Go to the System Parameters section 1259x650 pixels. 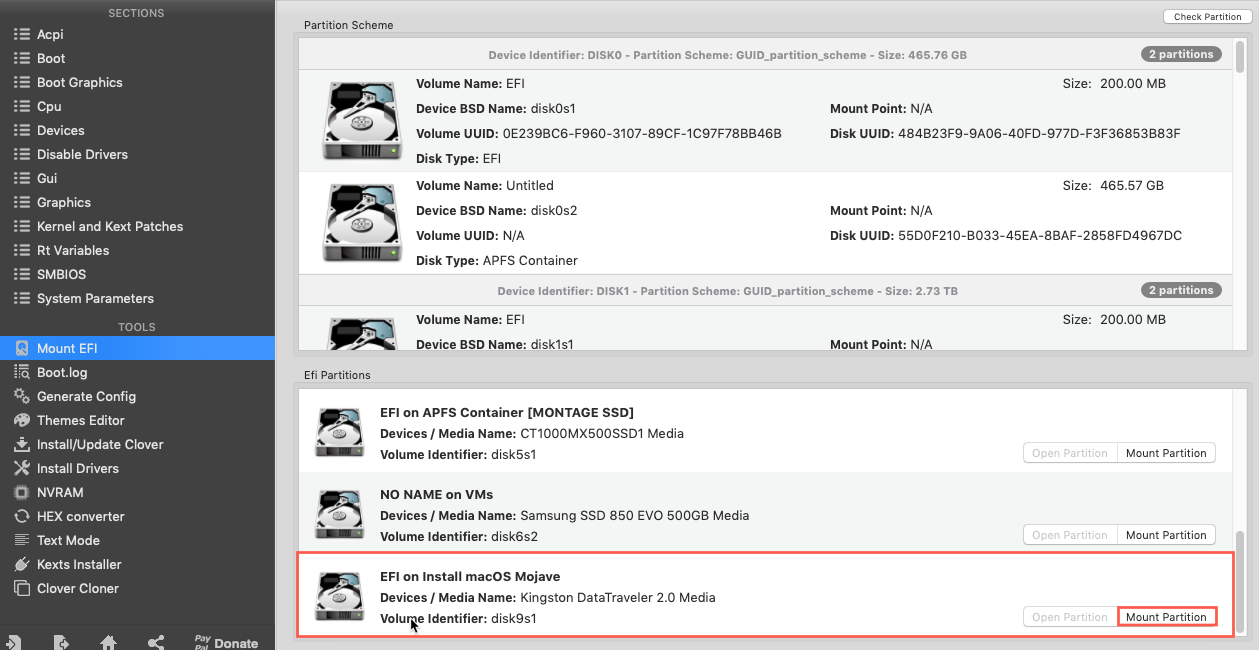click(137, 298)
